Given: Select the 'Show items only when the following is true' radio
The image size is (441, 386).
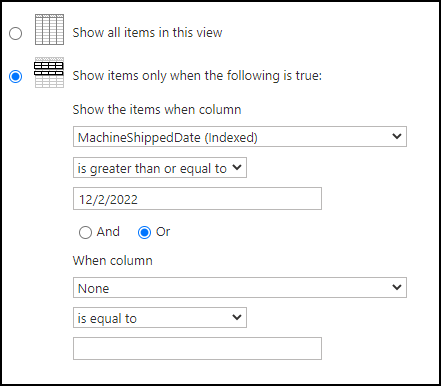Looking at the screenshot, I should click(15, 76).
